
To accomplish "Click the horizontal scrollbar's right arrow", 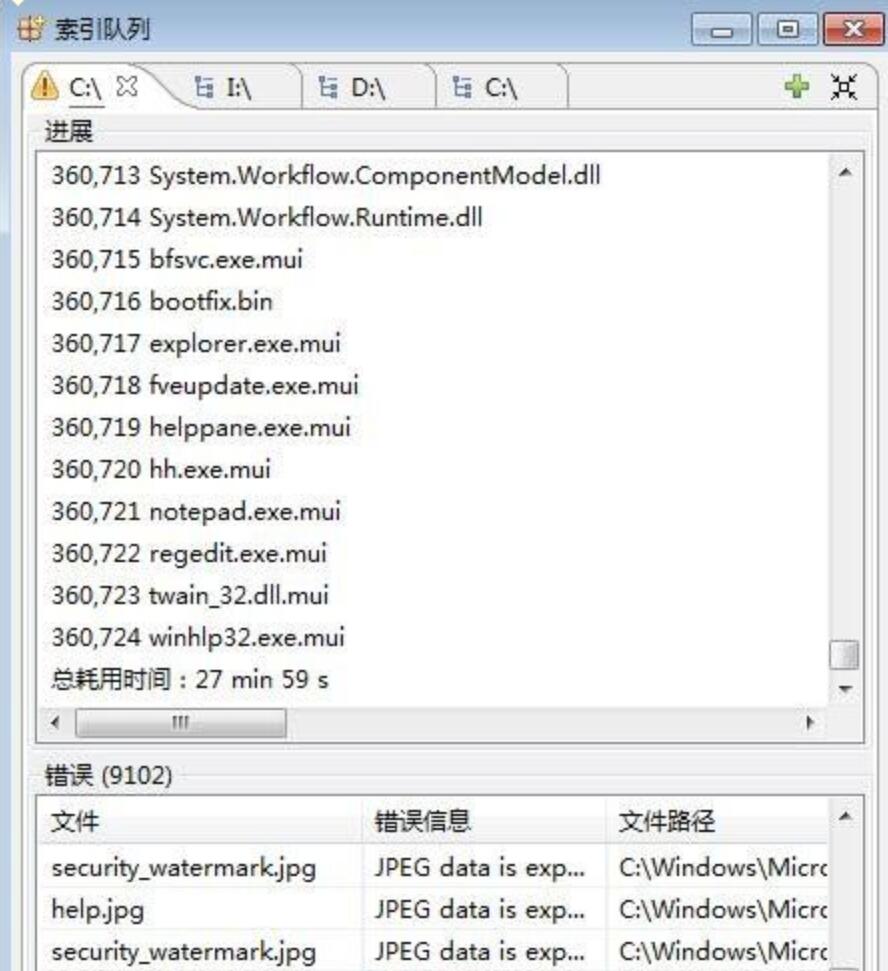I will coord(809,722).
